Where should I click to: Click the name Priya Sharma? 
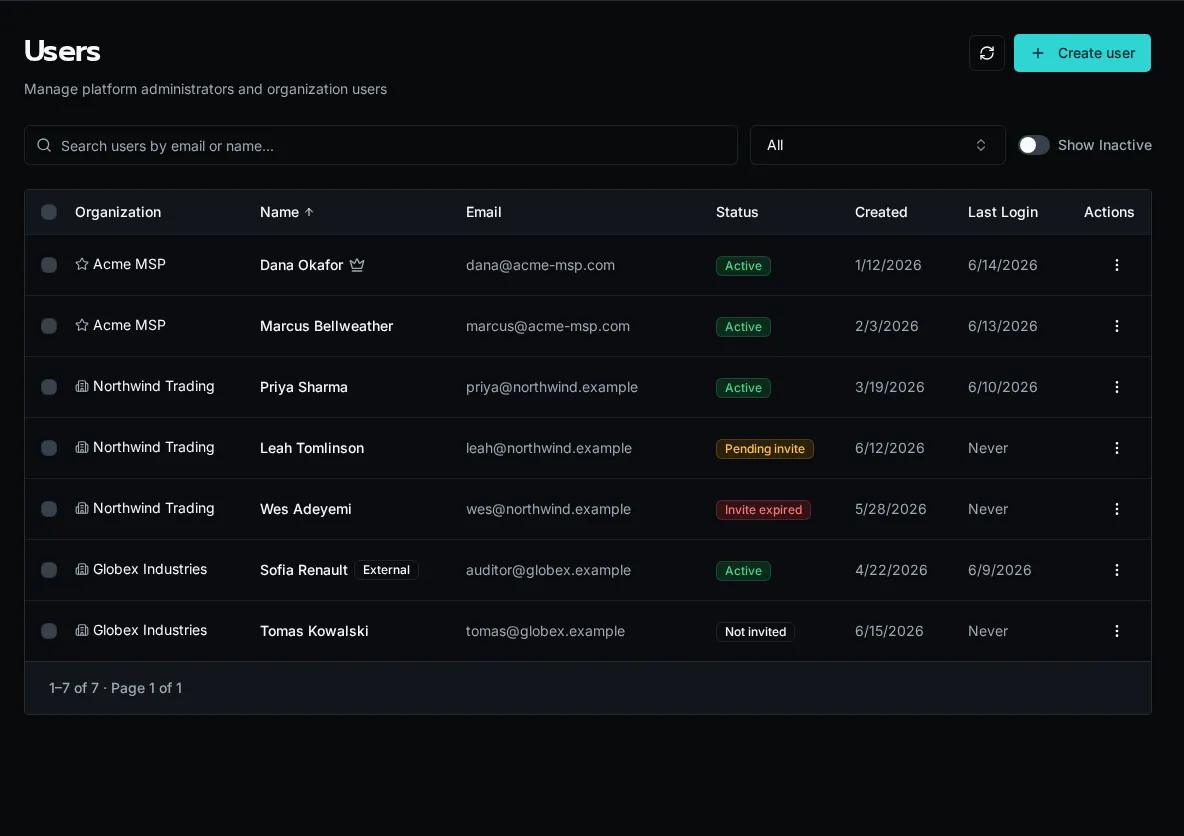click(304, 387)
